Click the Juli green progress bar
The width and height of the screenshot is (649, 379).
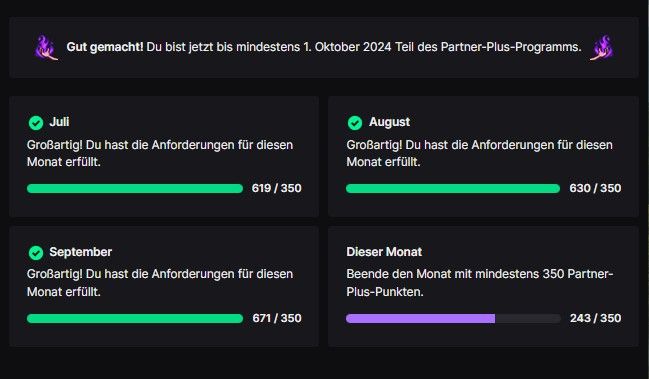(135, 189)
